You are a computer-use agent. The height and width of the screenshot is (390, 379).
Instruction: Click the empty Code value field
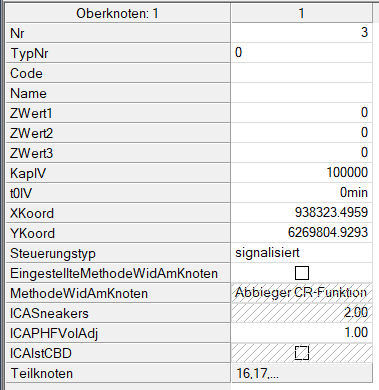coord(302,73)
